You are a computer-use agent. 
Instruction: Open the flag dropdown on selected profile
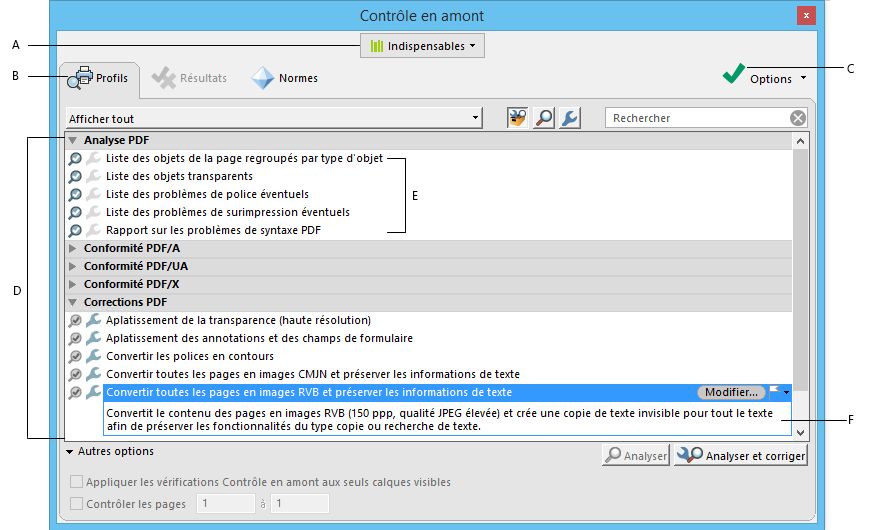(x=786, y=393)
